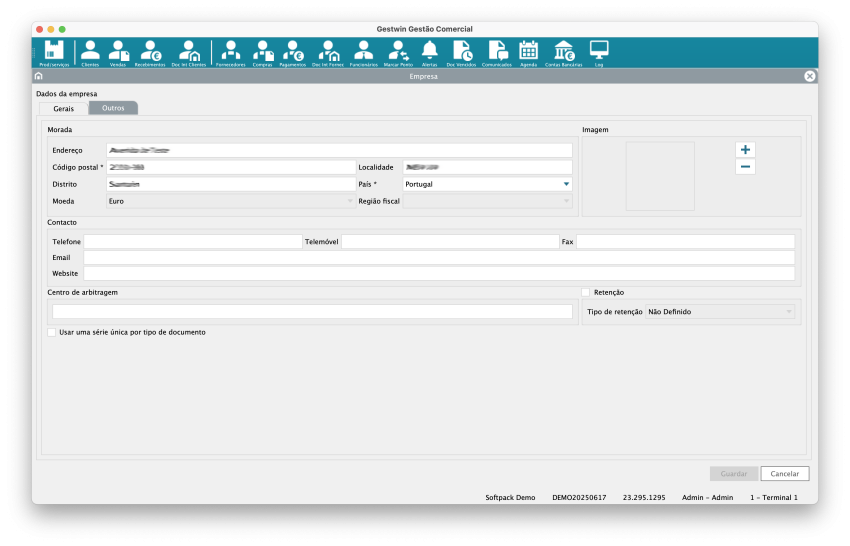The width and height of the screenshot is (850, 546).
Task: Open Contas Bancárias from the toolbar
Action: (564, 51)
